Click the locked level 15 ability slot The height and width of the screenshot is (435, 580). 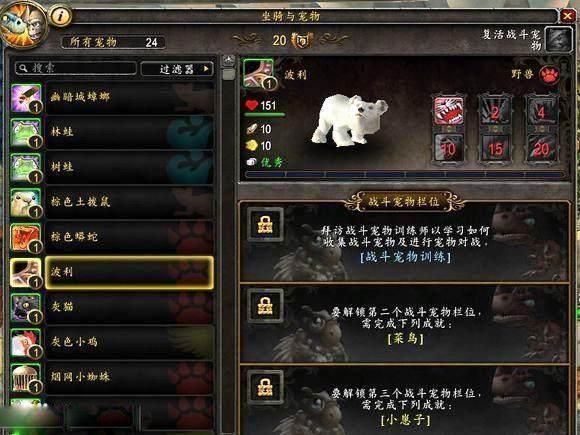point(495,148)
